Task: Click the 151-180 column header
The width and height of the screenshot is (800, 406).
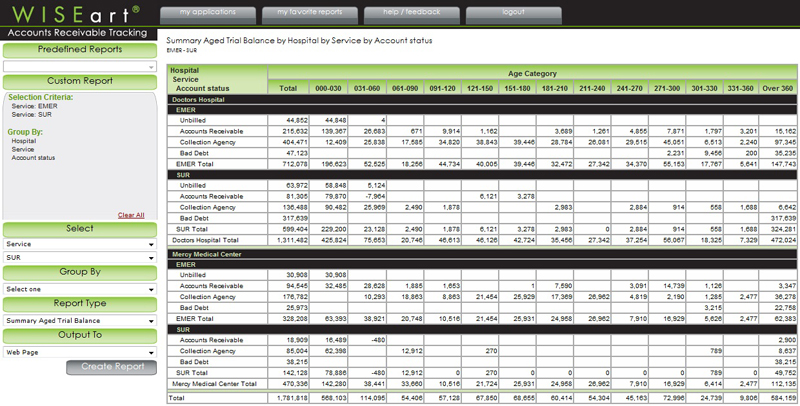Action: click(517, 88)
